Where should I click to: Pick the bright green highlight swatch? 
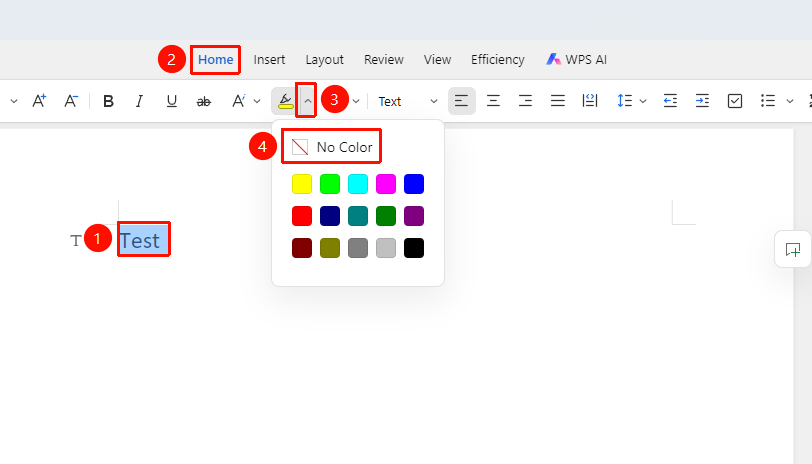(330, 184)
